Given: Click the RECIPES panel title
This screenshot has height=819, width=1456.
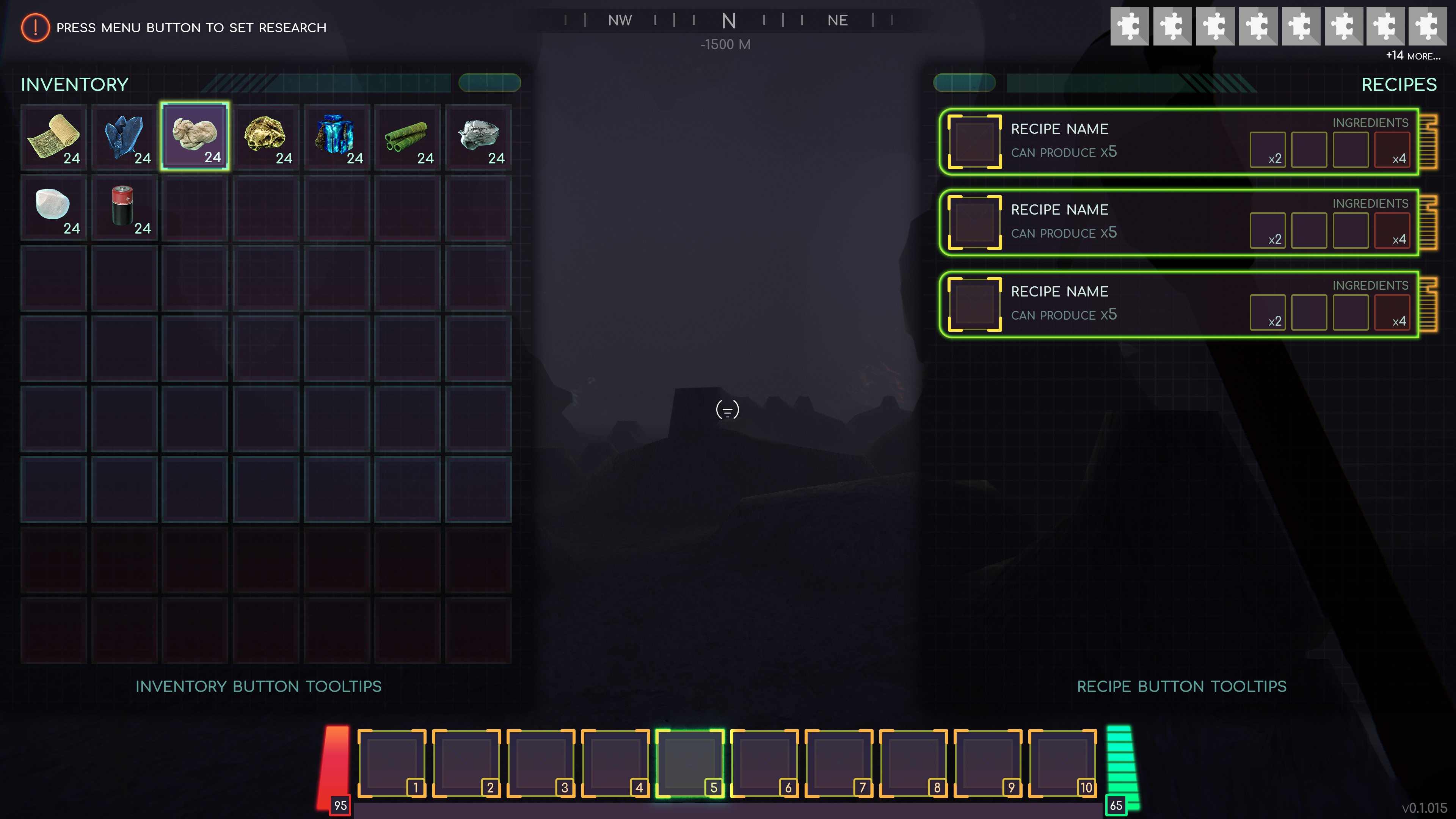Looking at the screenshot, I should 1399,84.
